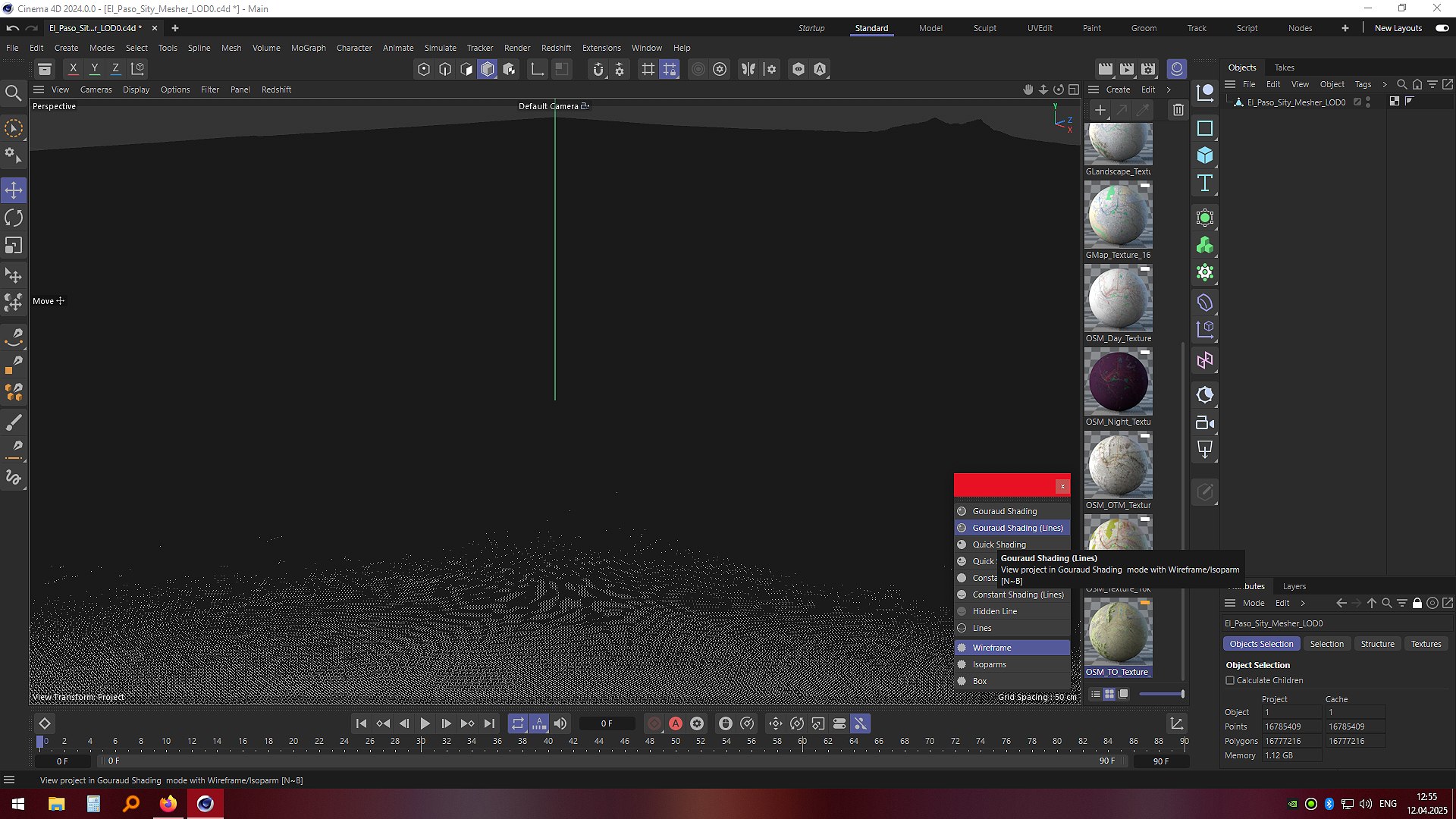Open the Windows Start menu
1456x819 pixels.
pos(18,804)
